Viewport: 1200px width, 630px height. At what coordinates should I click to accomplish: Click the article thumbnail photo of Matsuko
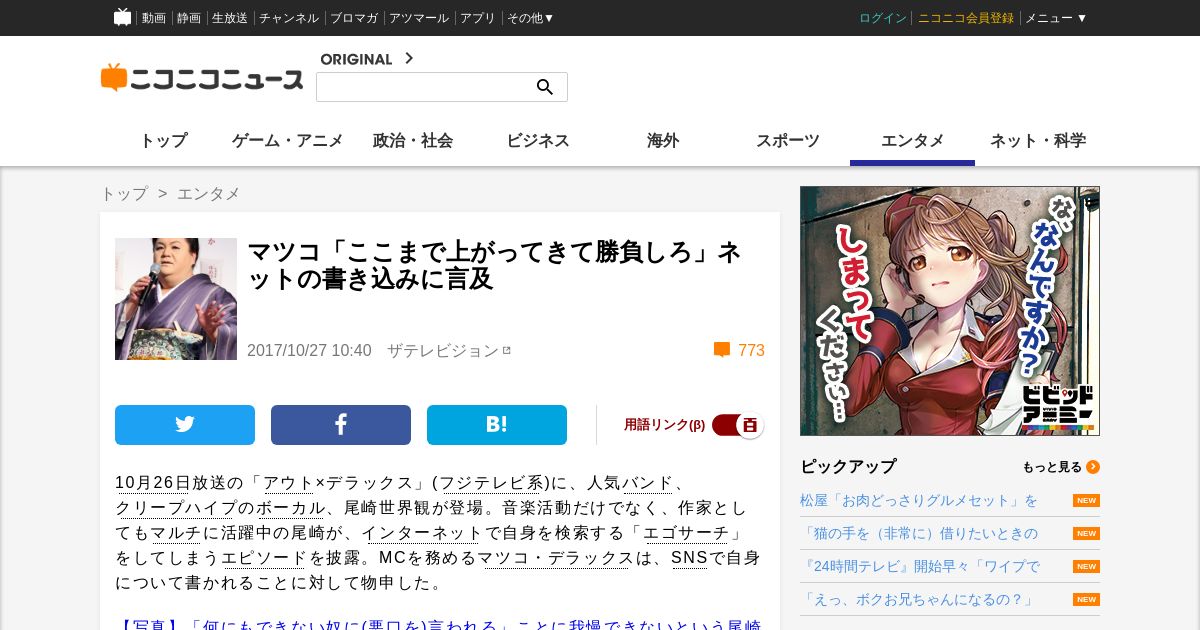(176, 299)
